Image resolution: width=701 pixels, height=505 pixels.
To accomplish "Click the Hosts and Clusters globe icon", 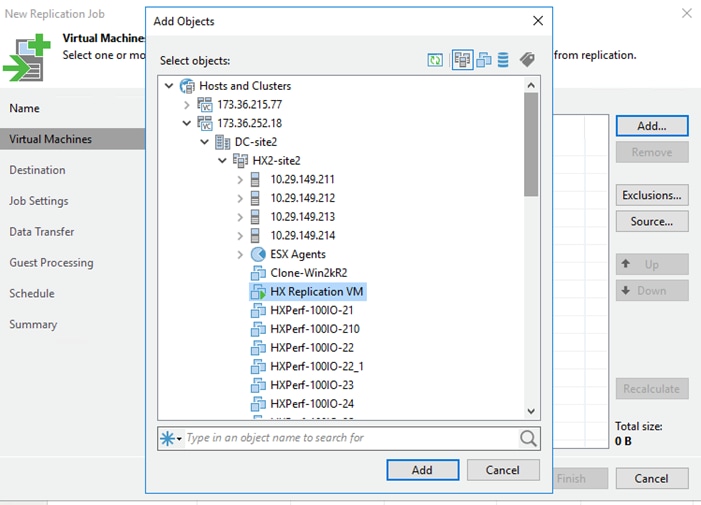I will click(x=187, y=86).
